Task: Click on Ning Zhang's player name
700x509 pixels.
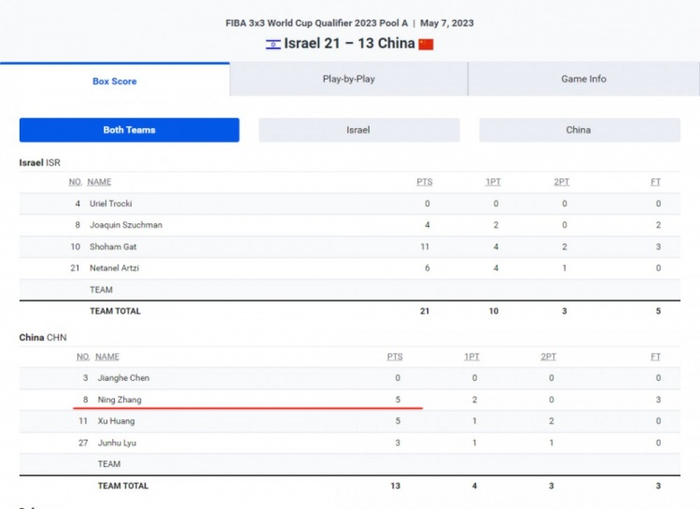Action: 119,399
